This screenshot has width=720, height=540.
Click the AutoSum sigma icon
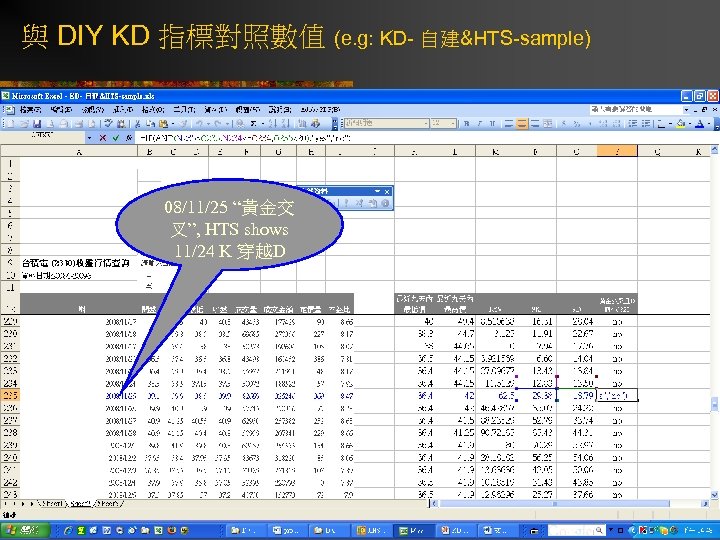[x=253, y=124]
